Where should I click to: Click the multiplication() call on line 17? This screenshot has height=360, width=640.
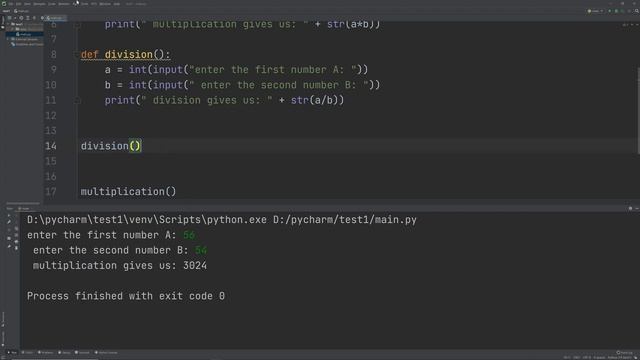pos(128,192)
